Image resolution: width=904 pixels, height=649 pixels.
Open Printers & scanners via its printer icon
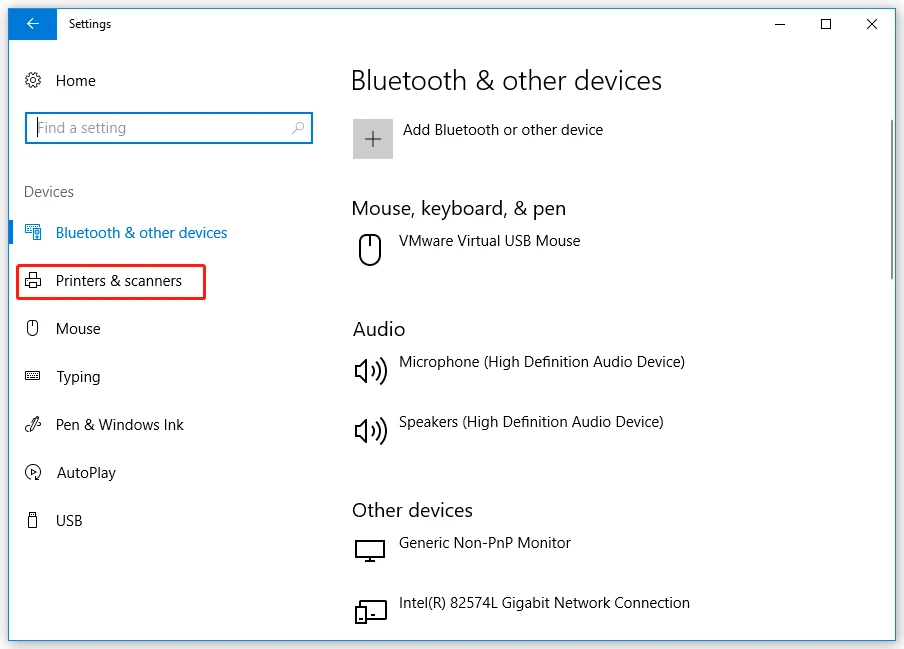point(34,281)
